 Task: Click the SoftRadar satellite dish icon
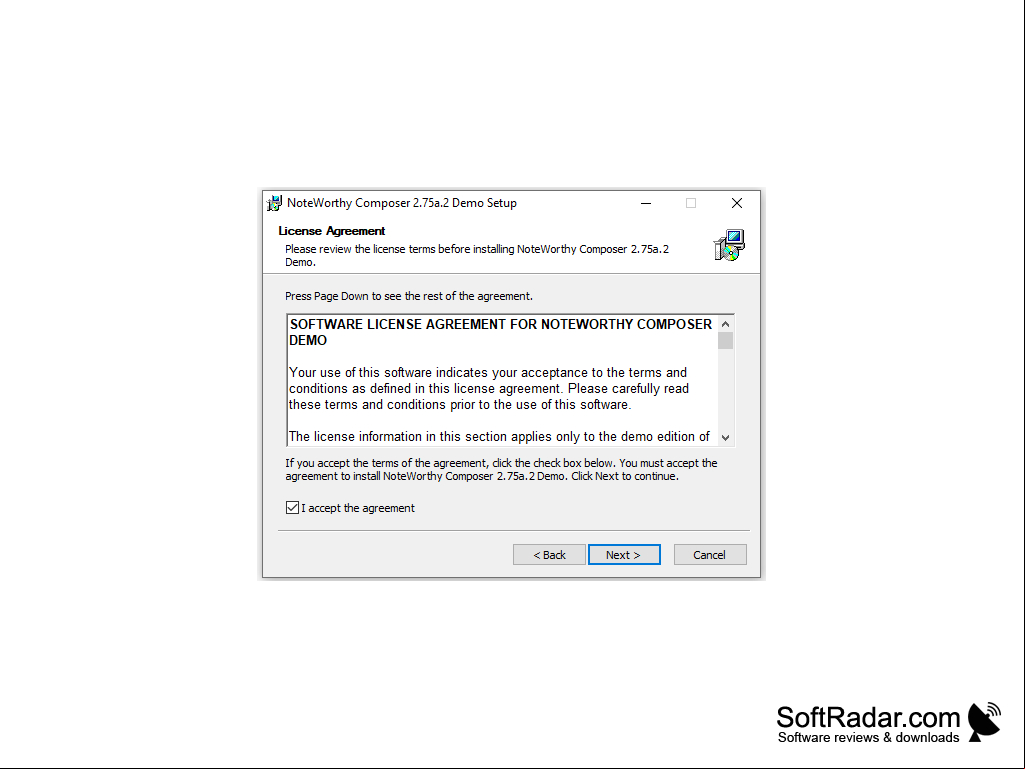[984, 722]
